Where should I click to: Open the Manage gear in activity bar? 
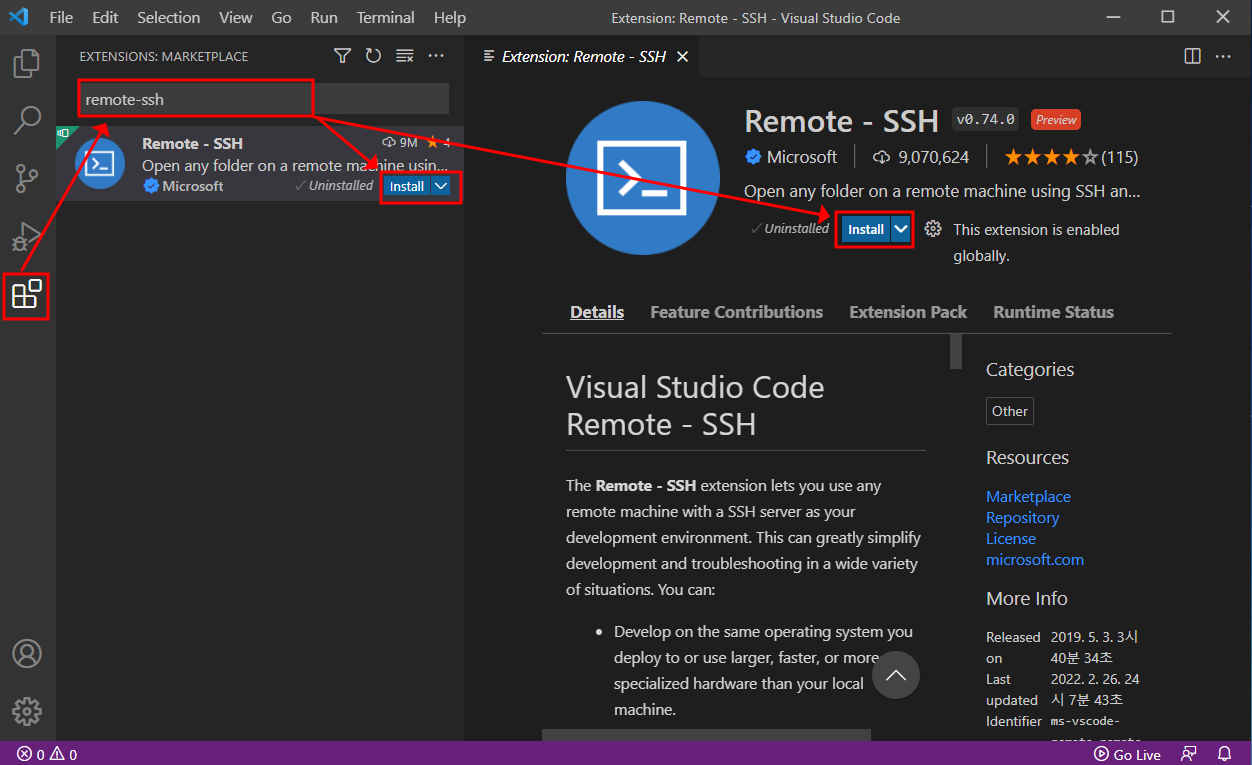click(27, 712)
